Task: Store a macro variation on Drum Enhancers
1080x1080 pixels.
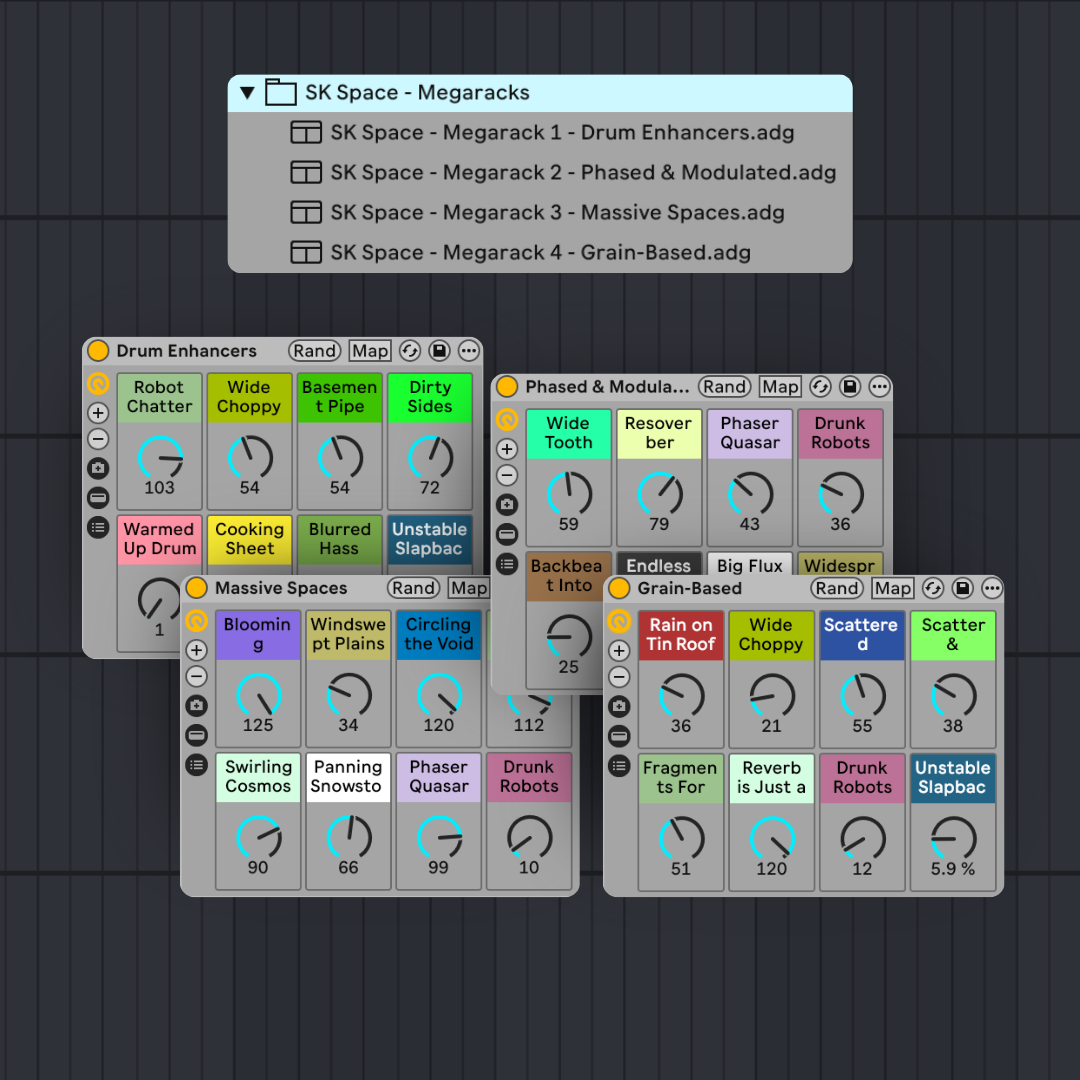Action: (x=97, y=466)
